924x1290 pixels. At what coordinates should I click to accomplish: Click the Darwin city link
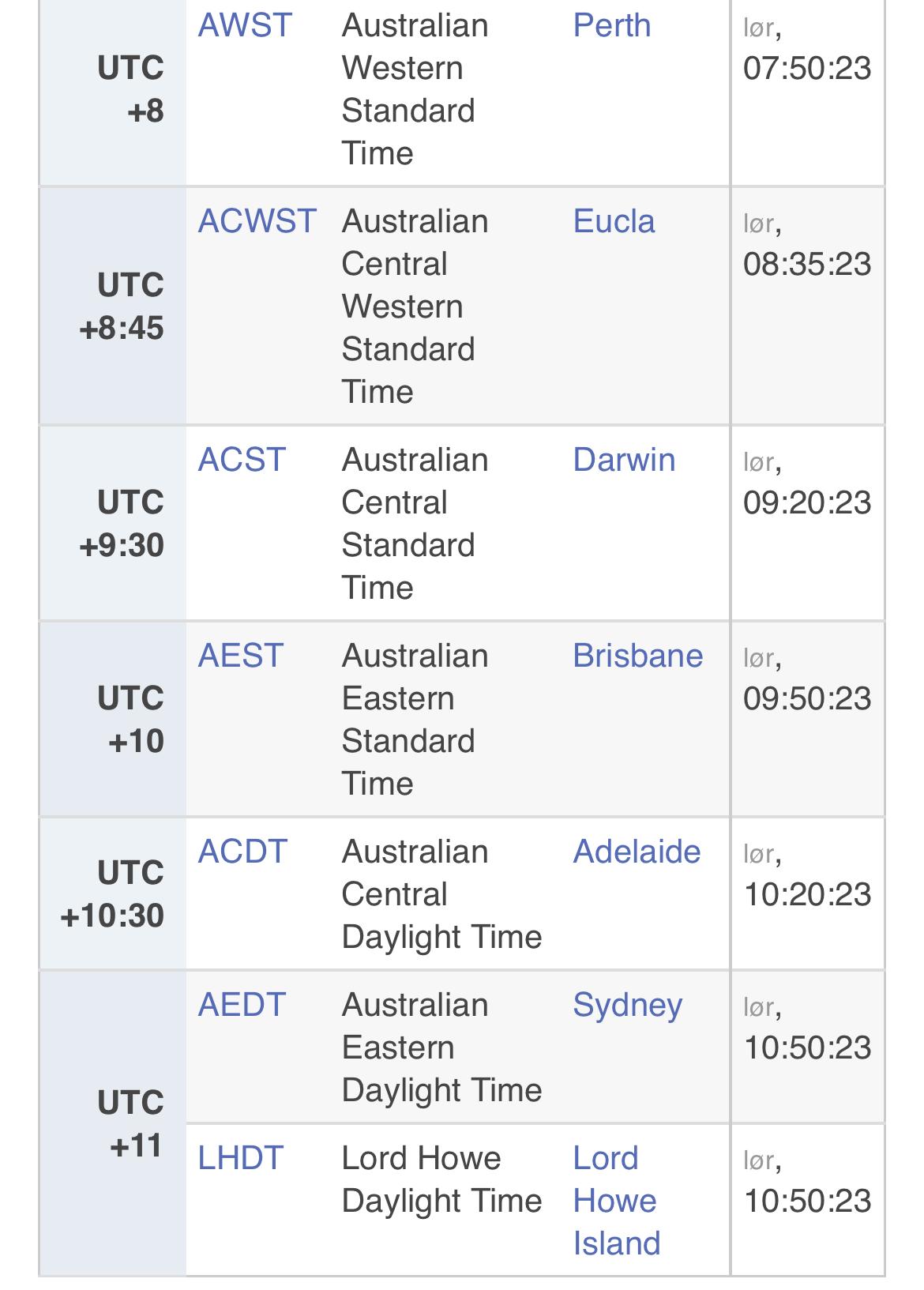[x=624, y=460]
